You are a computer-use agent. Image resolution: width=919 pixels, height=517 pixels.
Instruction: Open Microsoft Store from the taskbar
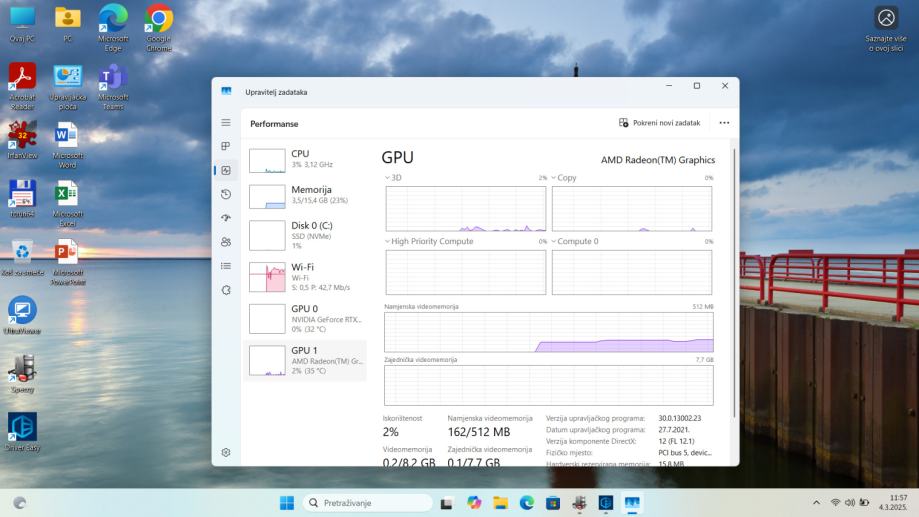point(553,503)
